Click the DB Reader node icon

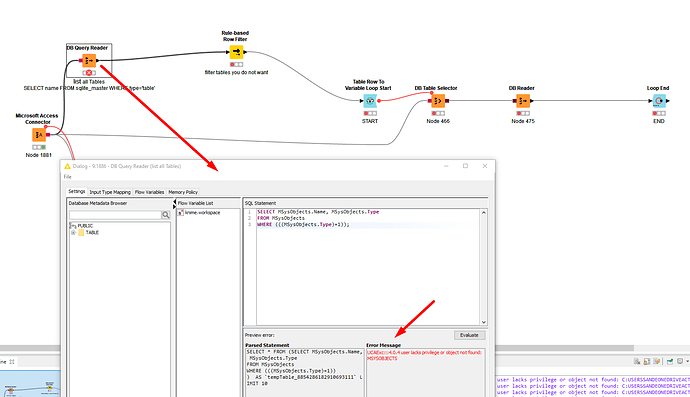point(523,101)
